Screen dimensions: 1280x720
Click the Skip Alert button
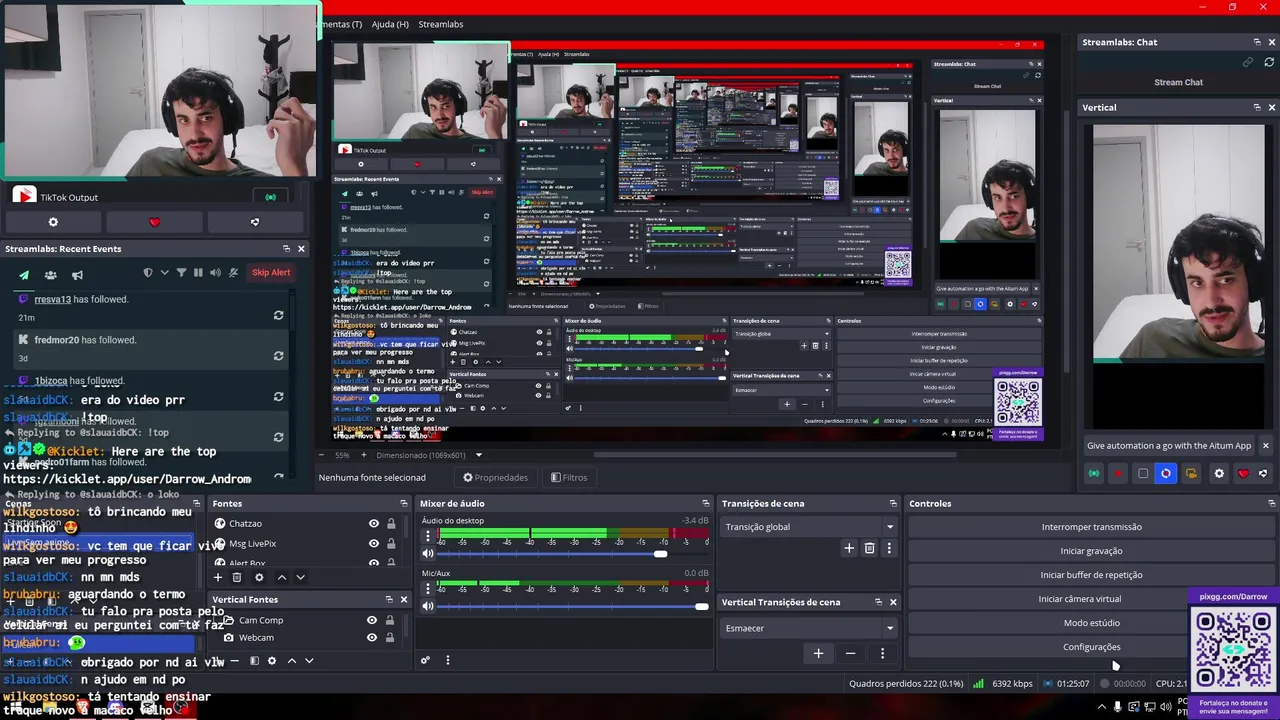coord(271,272)
